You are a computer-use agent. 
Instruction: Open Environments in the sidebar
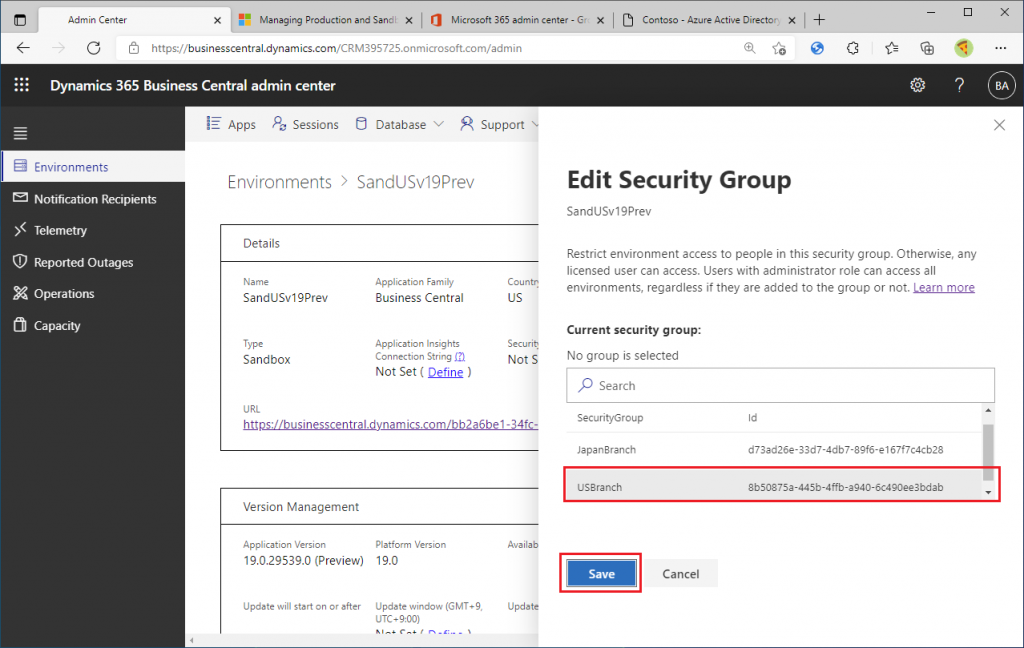pos(93,167)
